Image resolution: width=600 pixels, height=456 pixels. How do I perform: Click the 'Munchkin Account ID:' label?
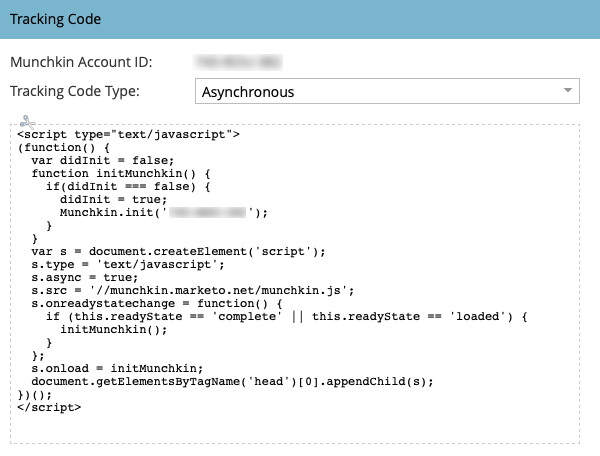pos(81,62)
